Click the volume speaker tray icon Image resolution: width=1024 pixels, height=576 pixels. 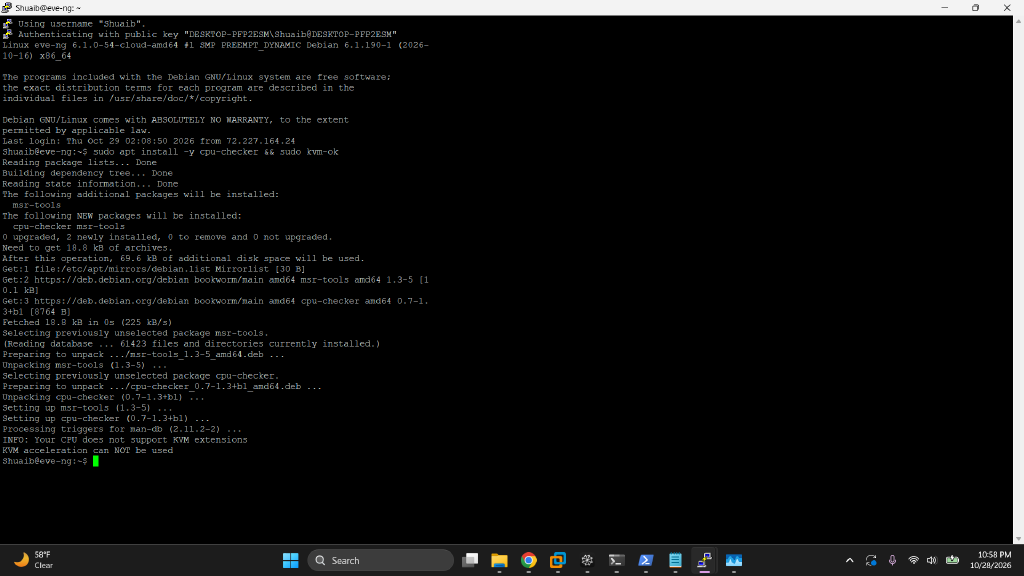coord(932,560)
